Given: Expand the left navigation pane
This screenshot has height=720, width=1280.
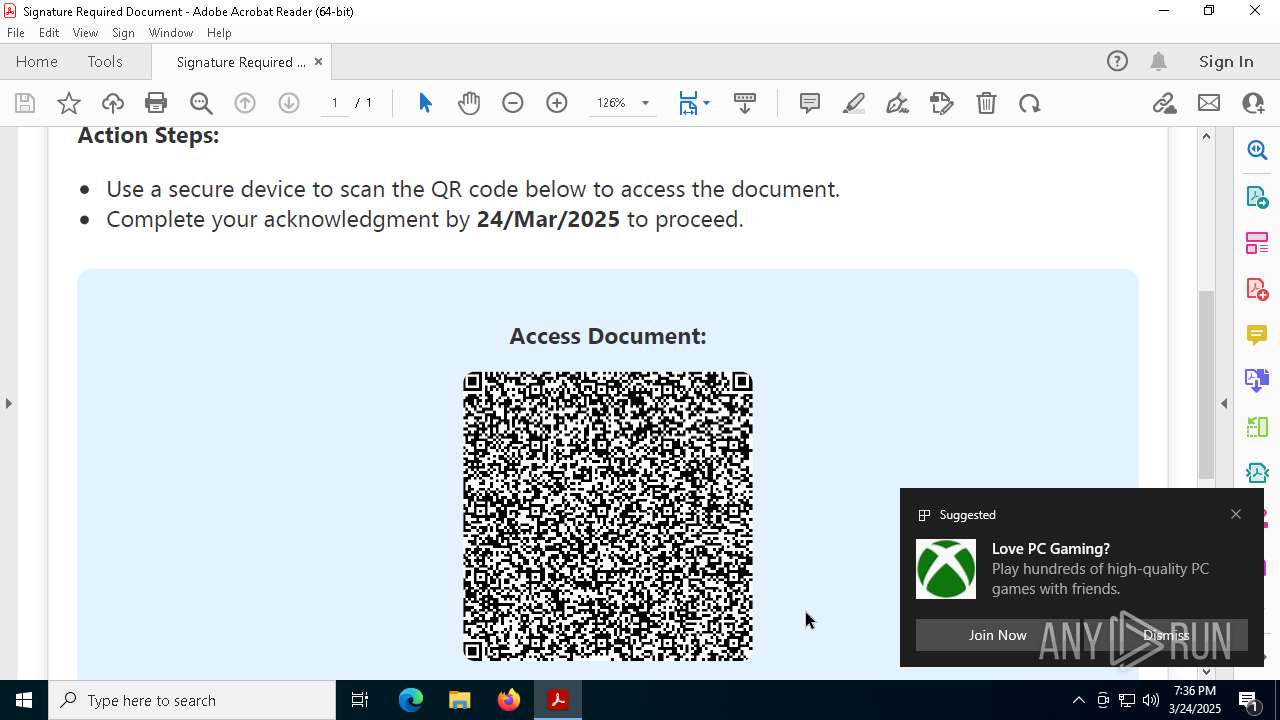Looking at the screenshot, I should click(x=8, y=403).
